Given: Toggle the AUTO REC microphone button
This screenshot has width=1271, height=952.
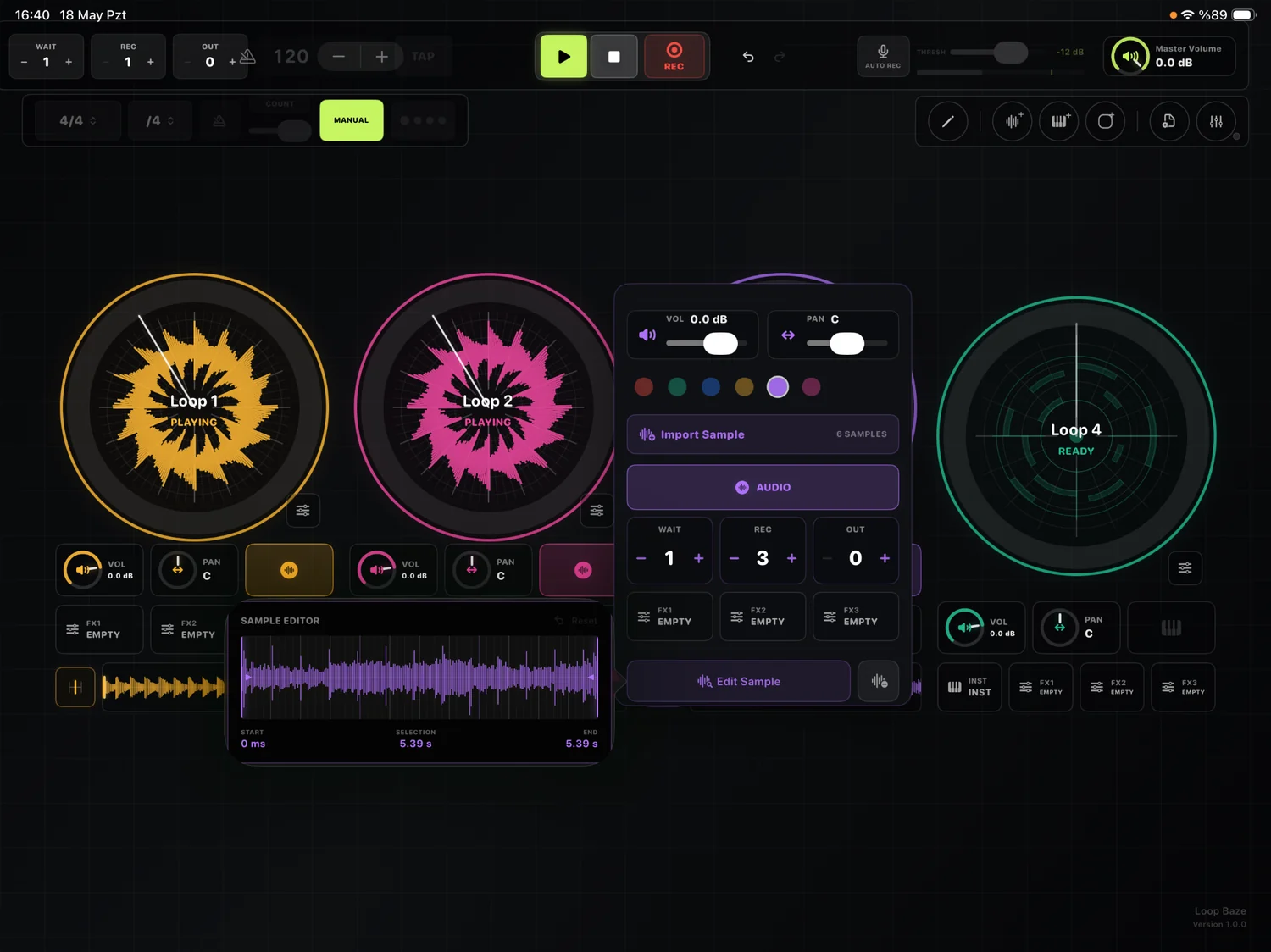Looking at the screenshot, I should [x=882, y=57].
